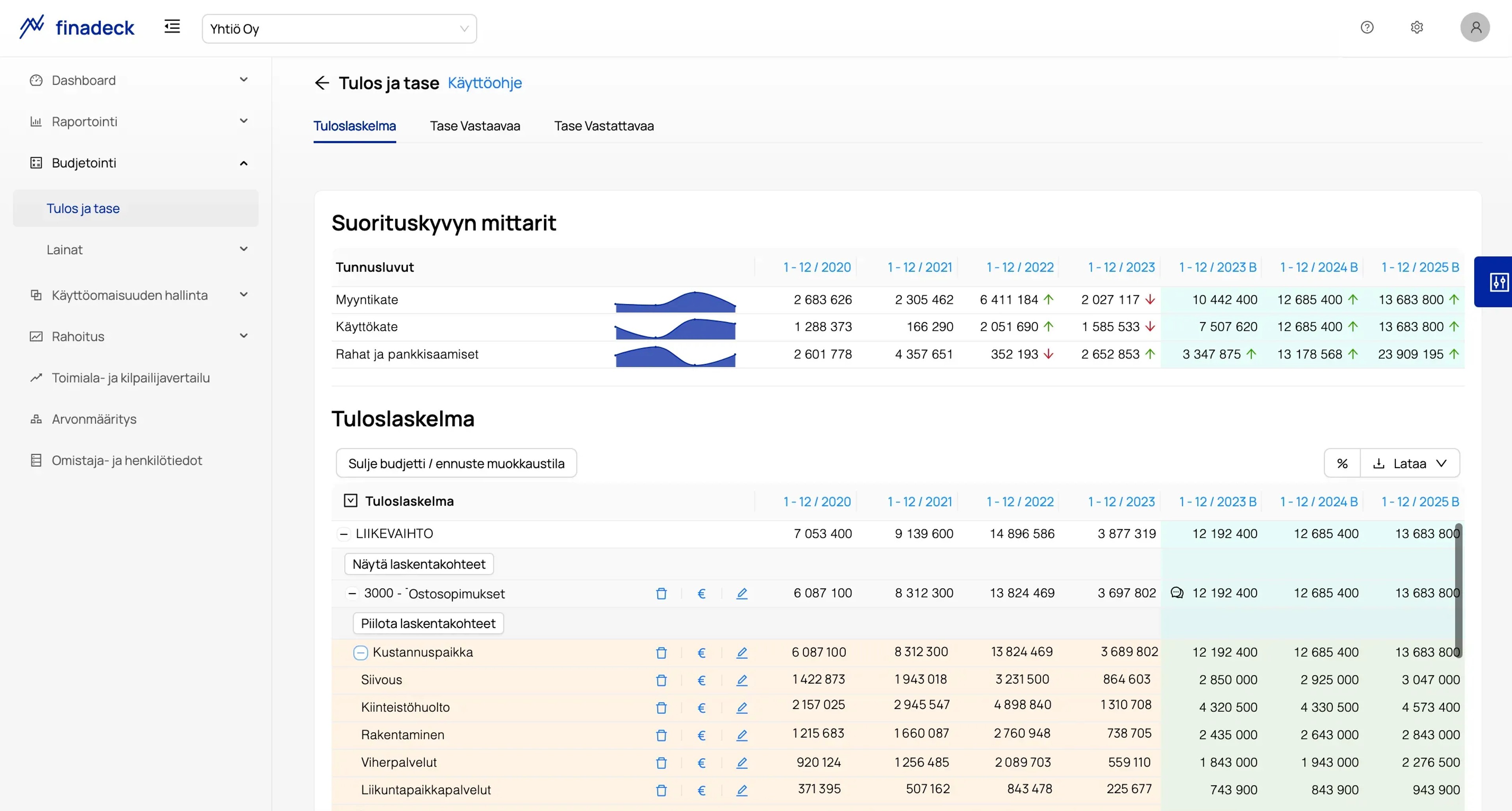This screenshot has width=1512, height=811.
Task: Edit the Kiinteistöhuolto row with pencil icon
Action: coord(742,708)
